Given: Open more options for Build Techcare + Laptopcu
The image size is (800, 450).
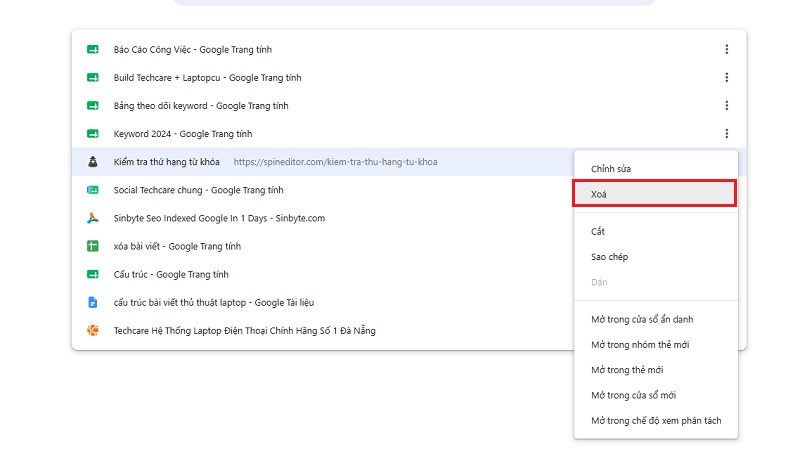Looking at the screenshot, I should (727, 78).
